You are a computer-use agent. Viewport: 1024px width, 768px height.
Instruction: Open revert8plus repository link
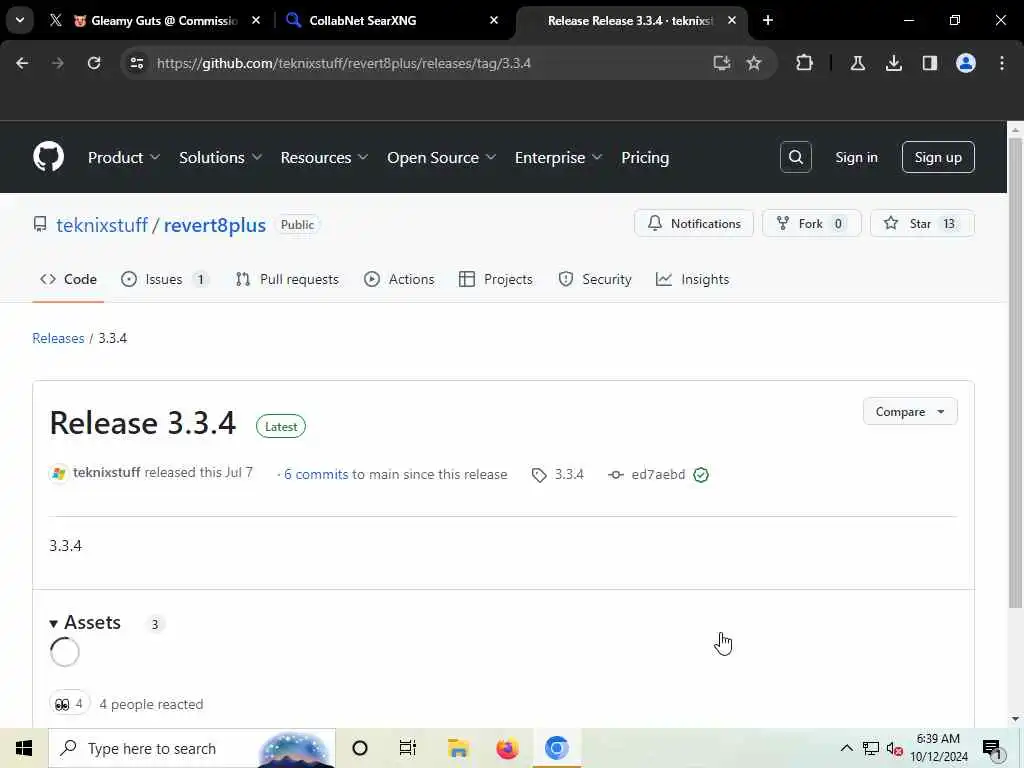(x=214, y=225)
